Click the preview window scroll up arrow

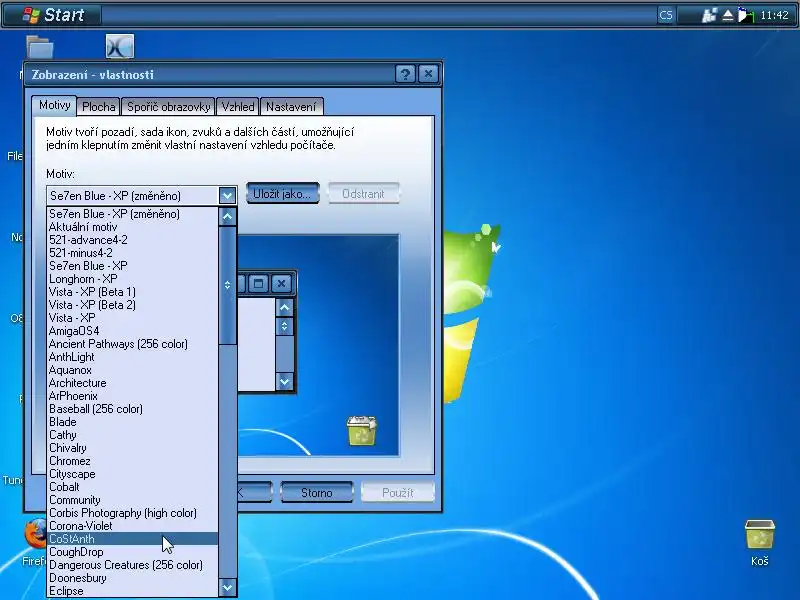click(x=285, y=307)
